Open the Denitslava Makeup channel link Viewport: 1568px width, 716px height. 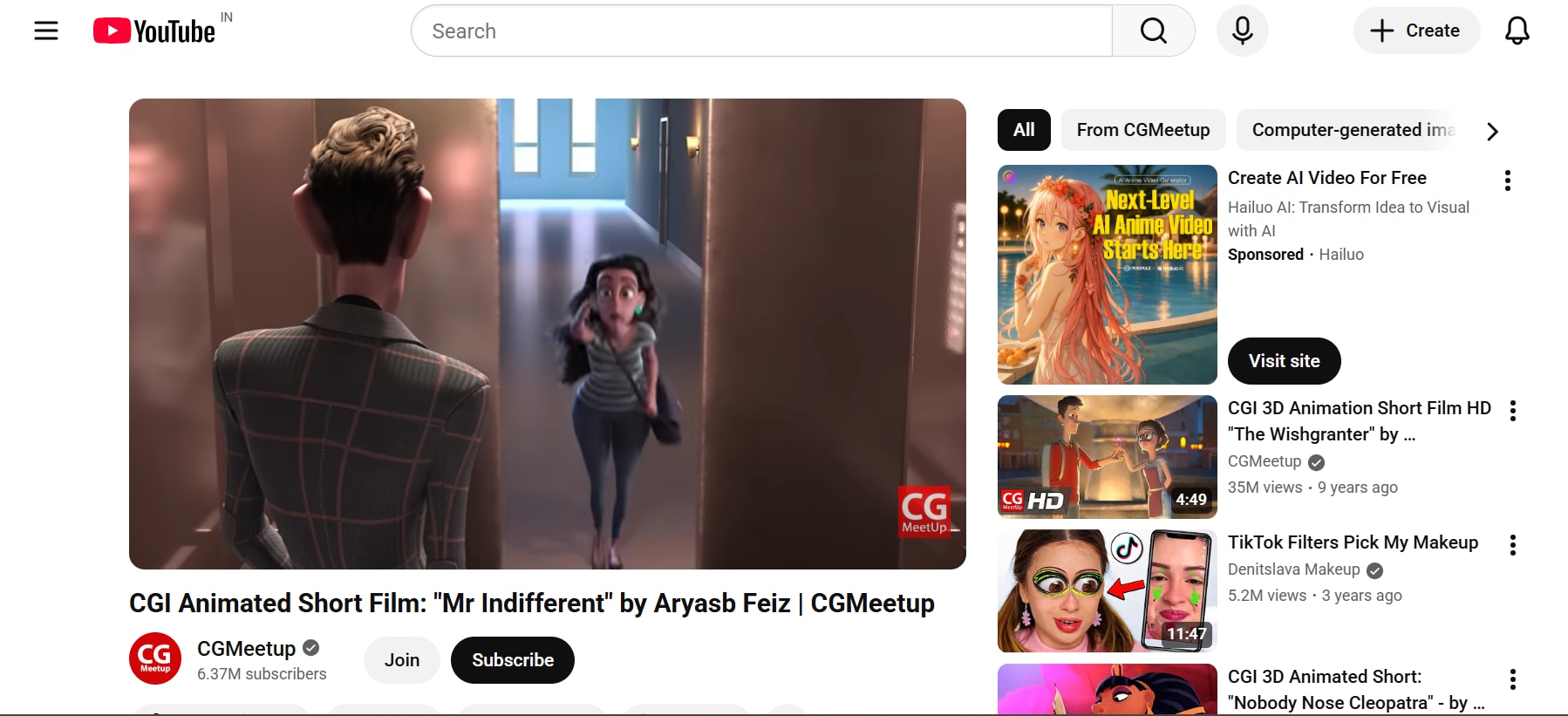point(1294,569)
